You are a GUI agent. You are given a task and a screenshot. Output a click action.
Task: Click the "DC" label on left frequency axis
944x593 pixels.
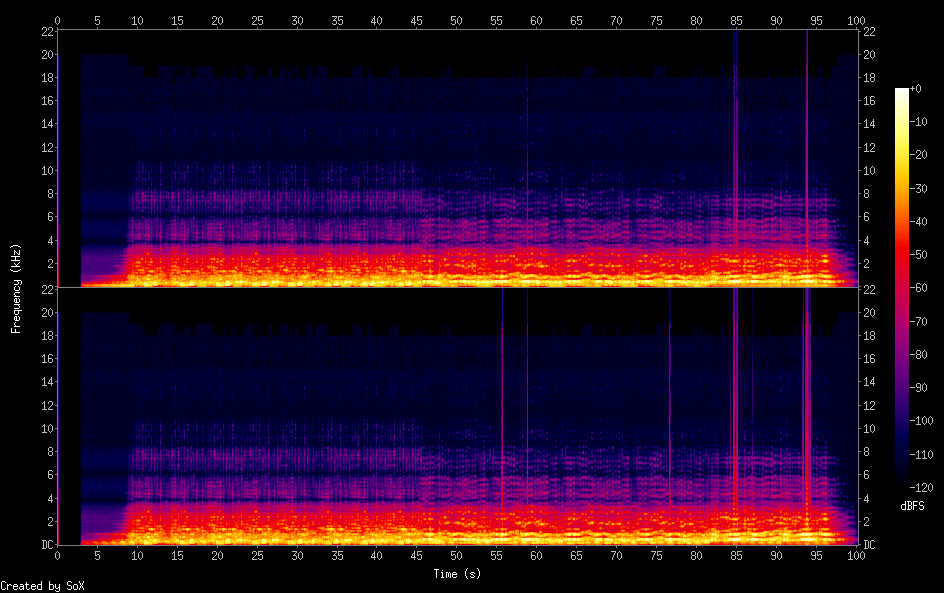click(47, 545)
